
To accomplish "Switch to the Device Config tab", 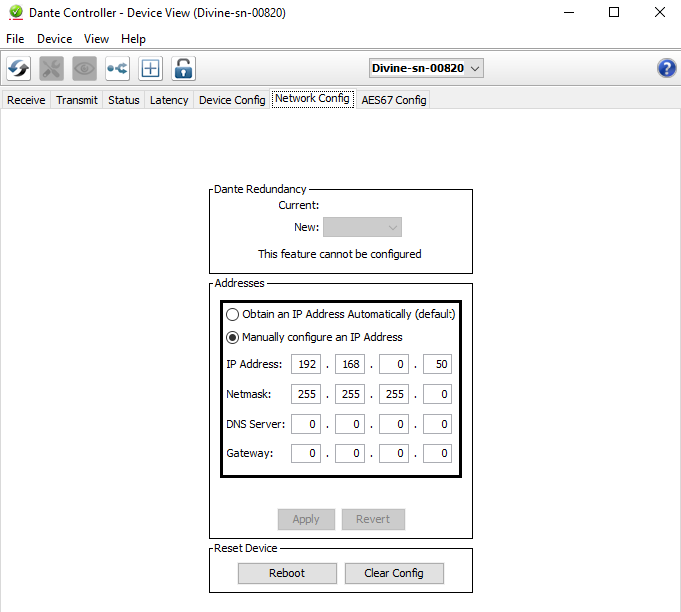I will [232, 100].
